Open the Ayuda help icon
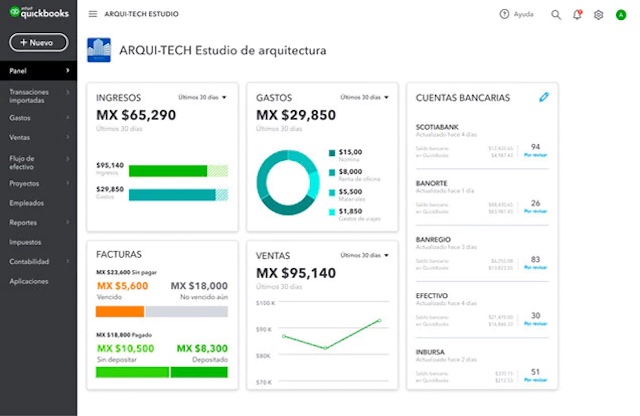640x416 pixels. click(x=504, y=14)
